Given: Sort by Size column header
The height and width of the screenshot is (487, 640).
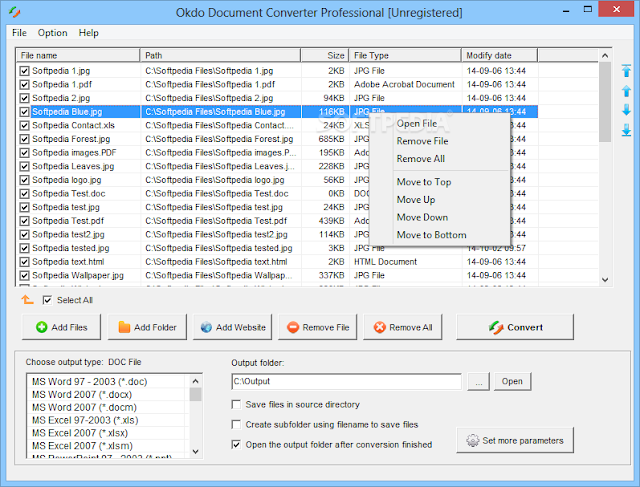Looking at the screenshot, I should click(325, 56).
